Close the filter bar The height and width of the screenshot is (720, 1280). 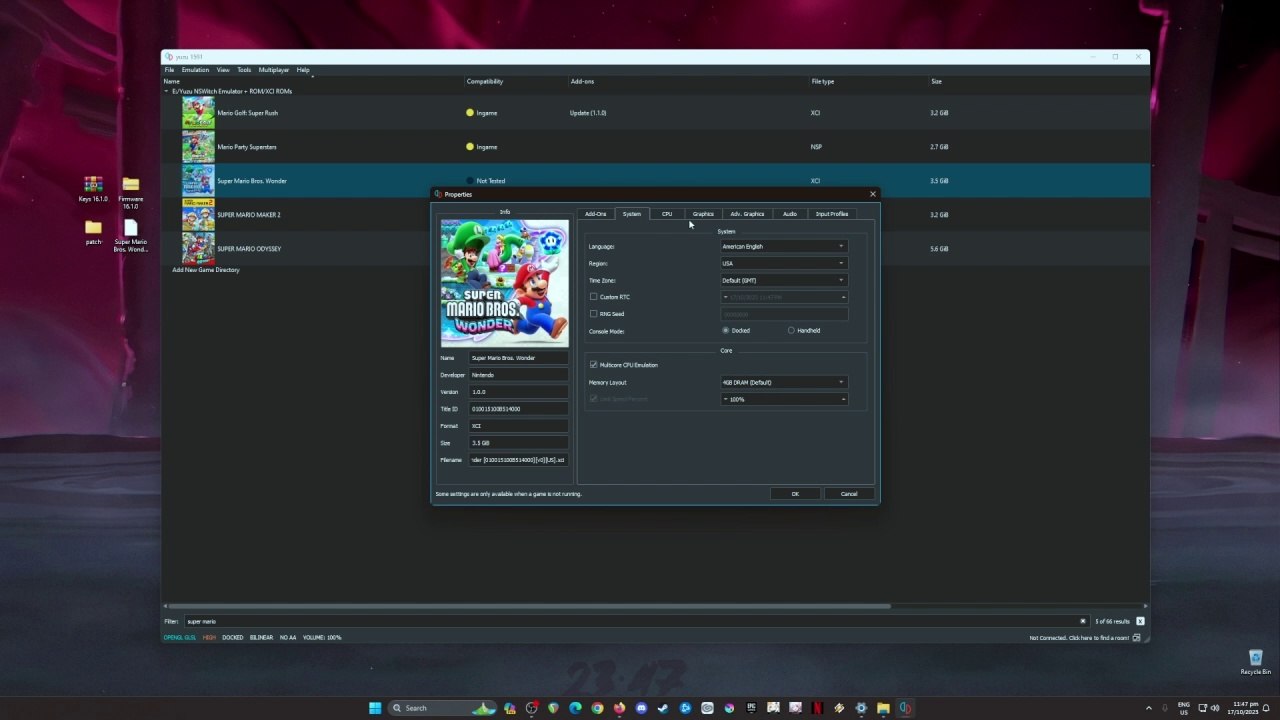[x=1140, y=621]
